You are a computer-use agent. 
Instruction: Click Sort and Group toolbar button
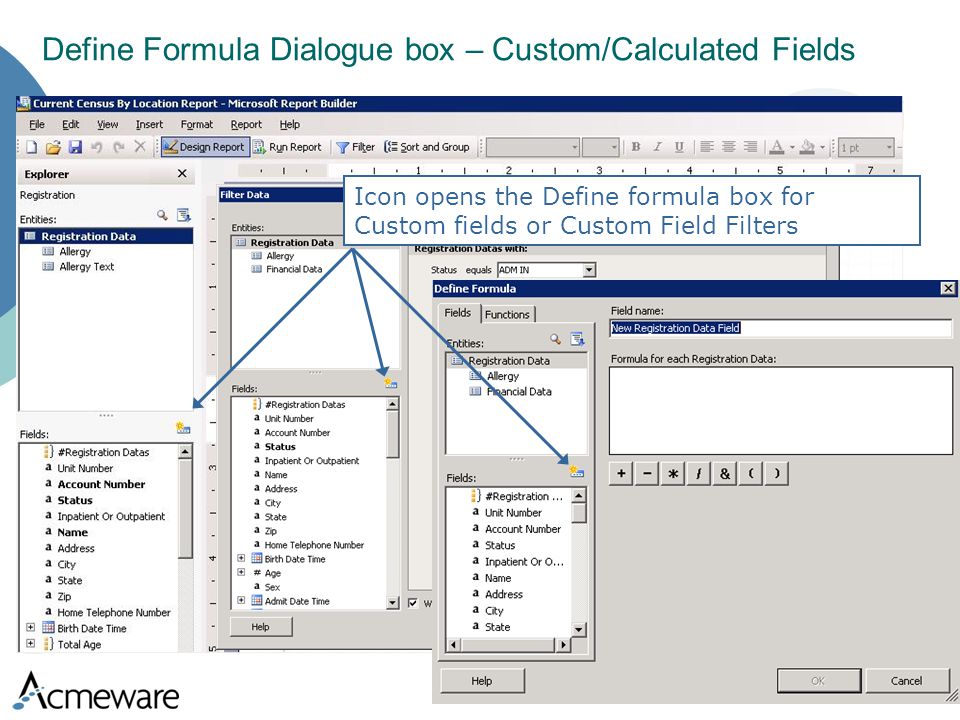[x=427, y=147]
